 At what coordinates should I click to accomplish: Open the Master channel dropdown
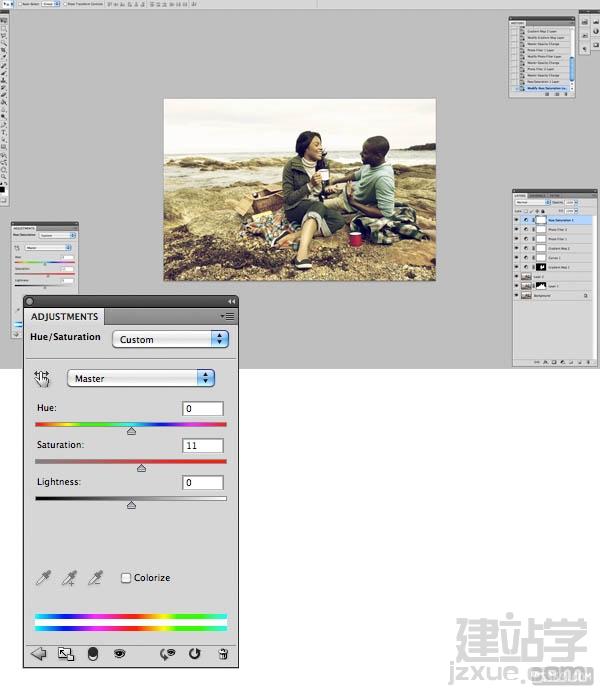click(x=141, y=378)
